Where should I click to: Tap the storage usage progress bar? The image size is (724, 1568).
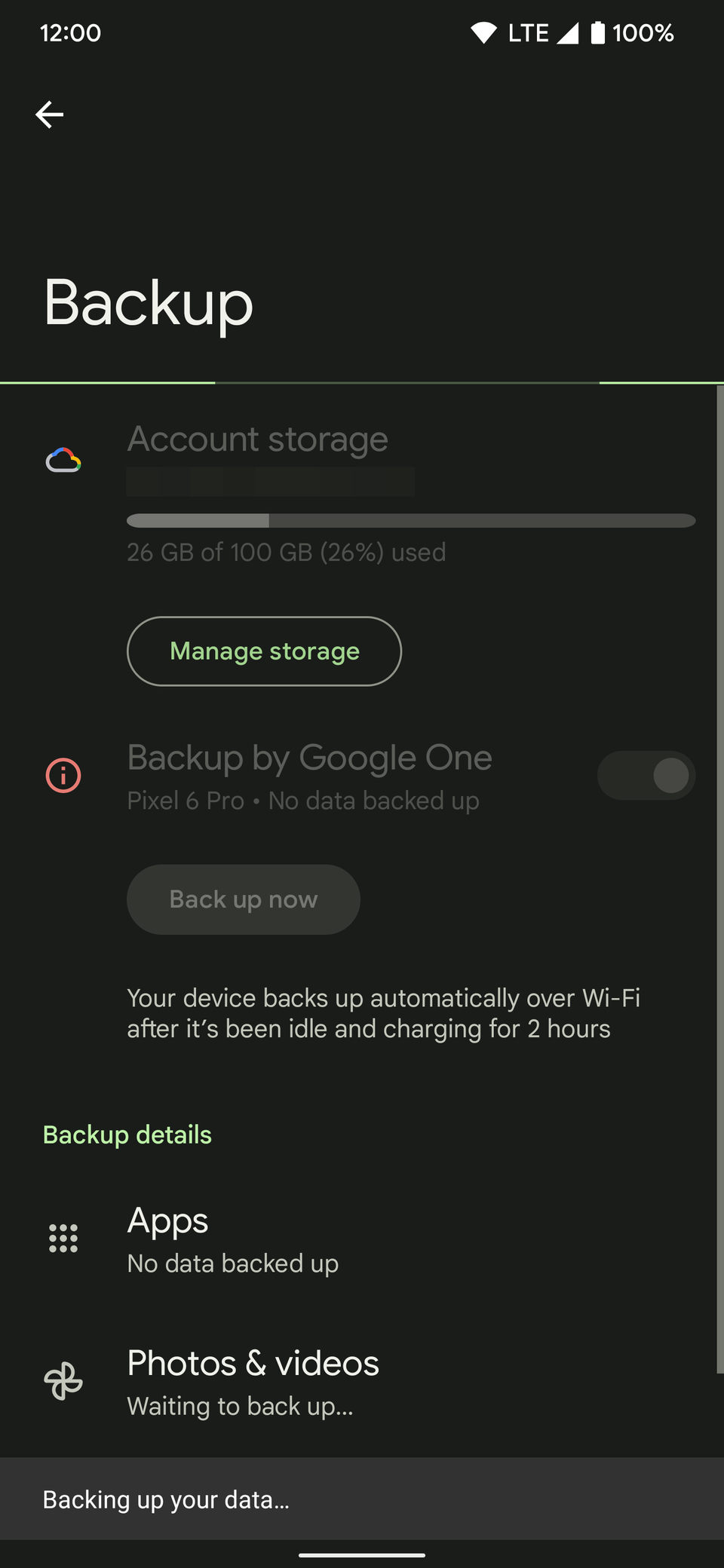coord(411,520)
